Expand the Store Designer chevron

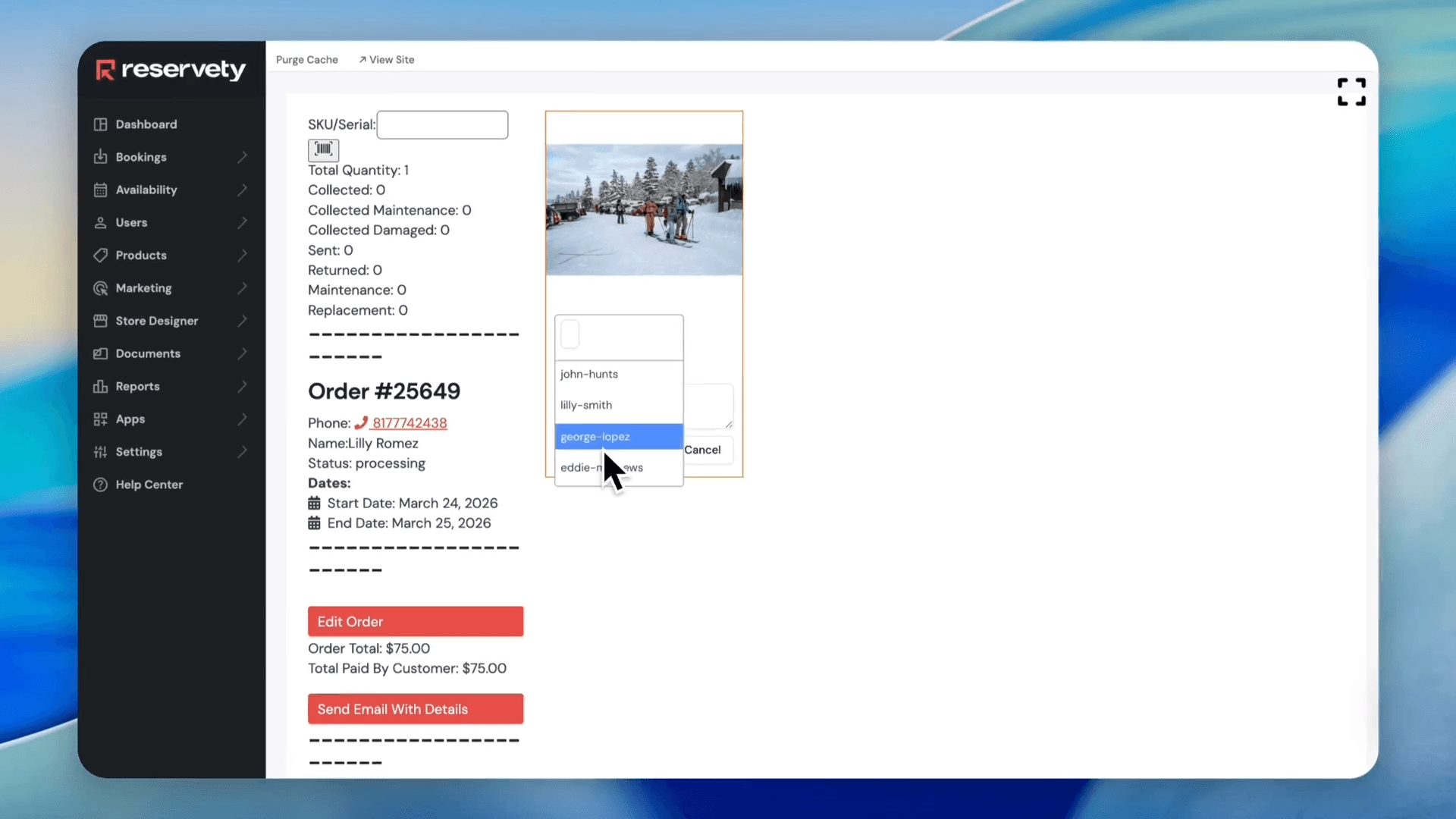[x=242, y=321]
